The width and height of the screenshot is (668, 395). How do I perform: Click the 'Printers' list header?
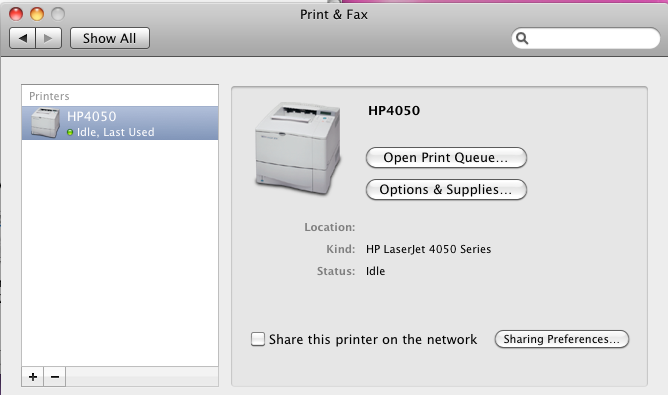click(49, 96)
